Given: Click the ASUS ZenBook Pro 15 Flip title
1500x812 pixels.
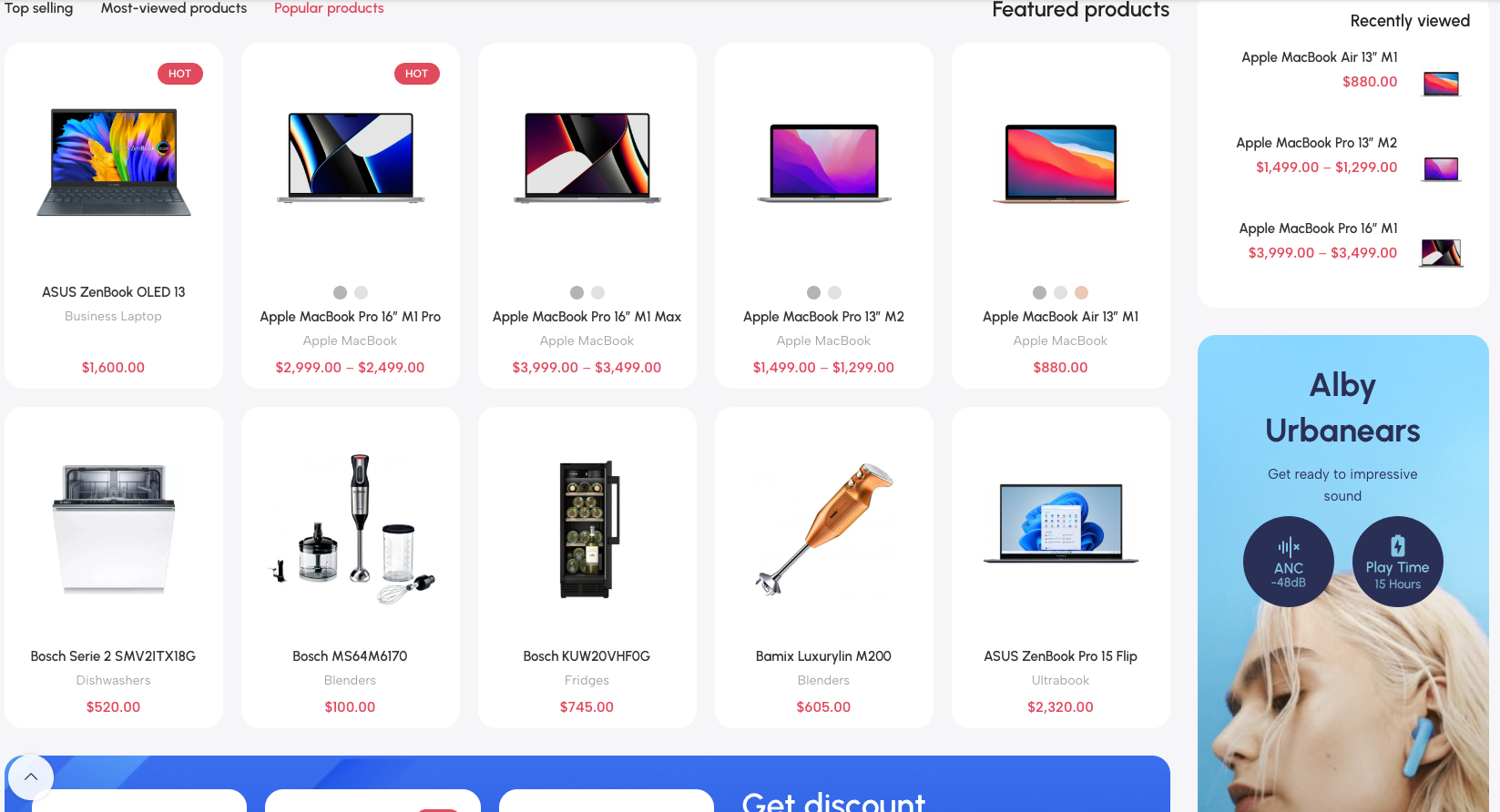Looking at the screenshot, I should 1060,656.
